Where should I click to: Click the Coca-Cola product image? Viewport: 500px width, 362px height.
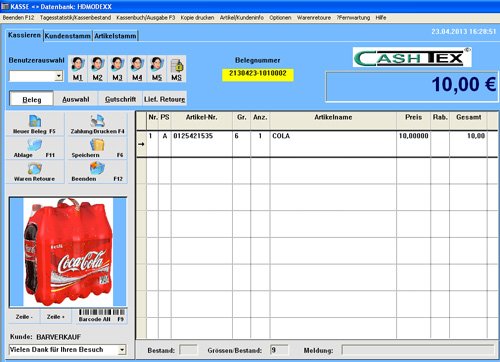68,252
